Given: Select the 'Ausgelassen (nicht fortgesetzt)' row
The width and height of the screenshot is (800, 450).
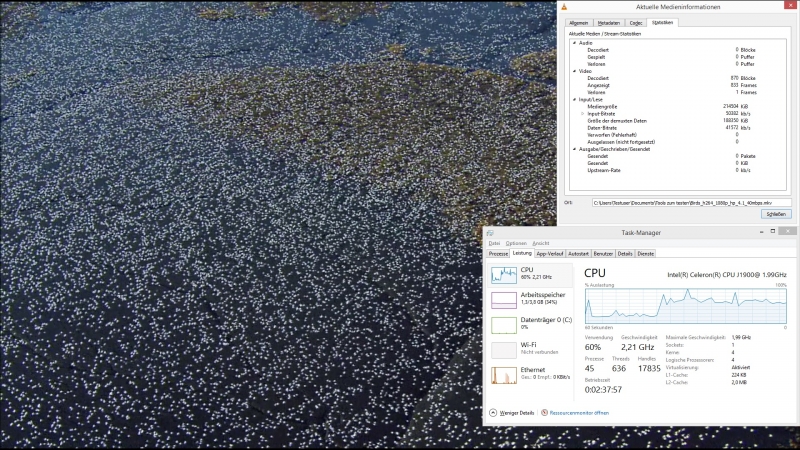Looking at the screenshot, I should [679, 142].
